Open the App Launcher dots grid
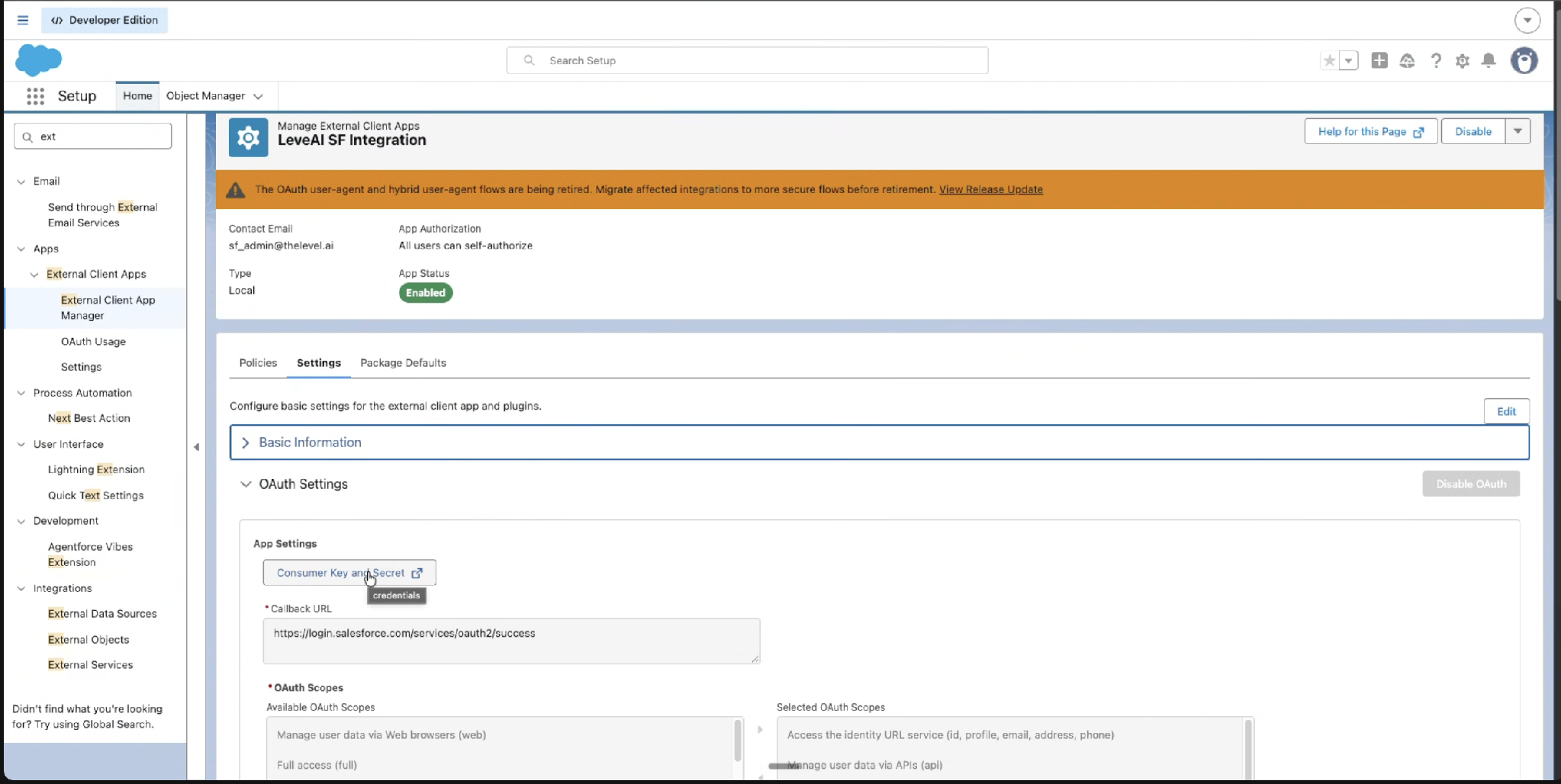Screen dimensions: 1561x784 point(35,96)
